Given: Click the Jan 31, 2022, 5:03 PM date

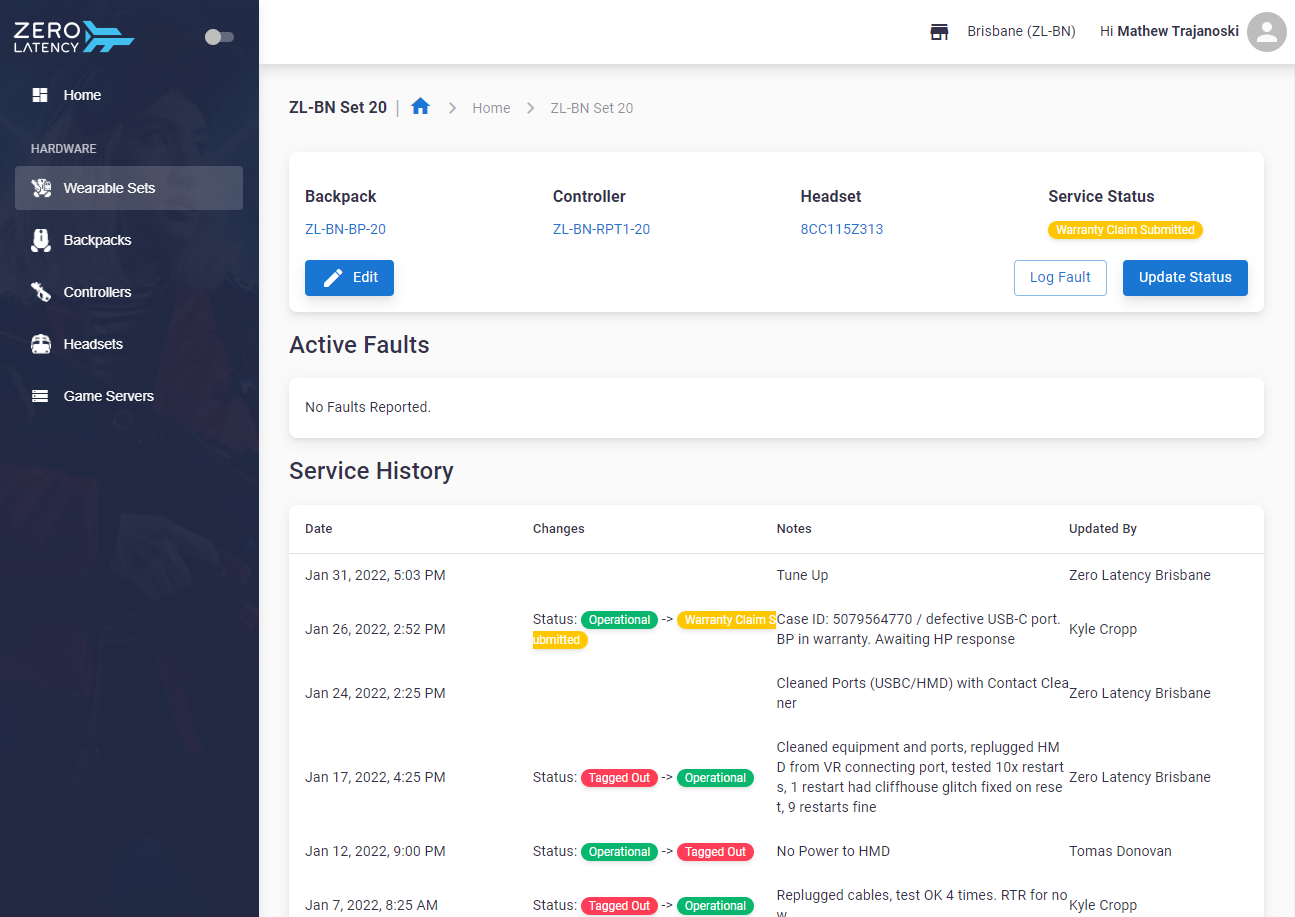Looking at the screenshot, I should (375, 576).
